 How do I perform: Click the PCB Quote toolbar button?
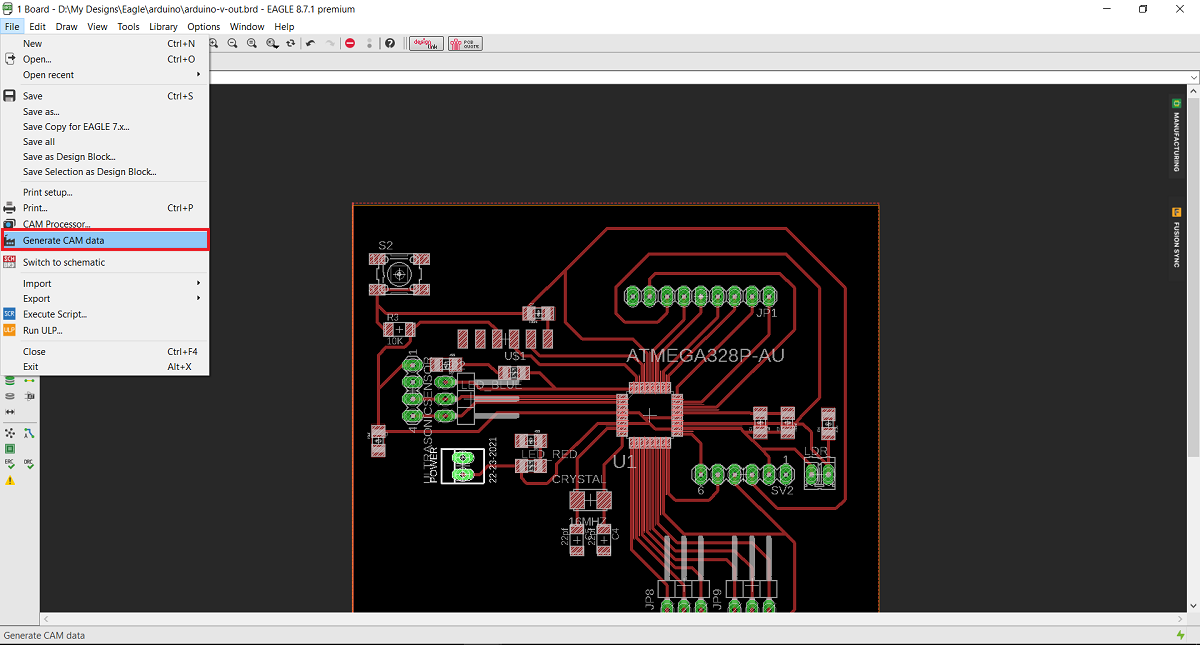point(465,44)
